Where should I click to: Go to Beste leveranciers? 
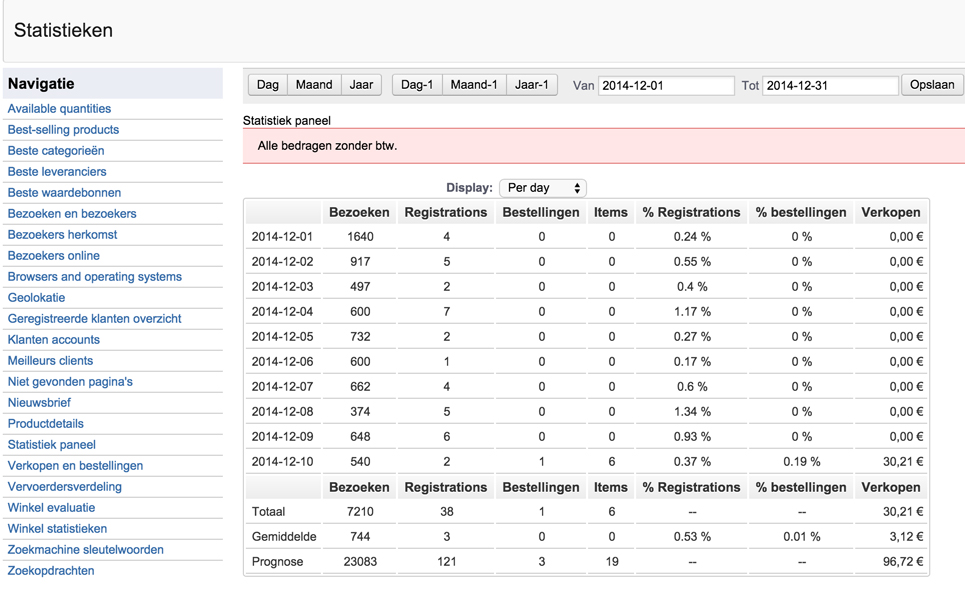57,172
